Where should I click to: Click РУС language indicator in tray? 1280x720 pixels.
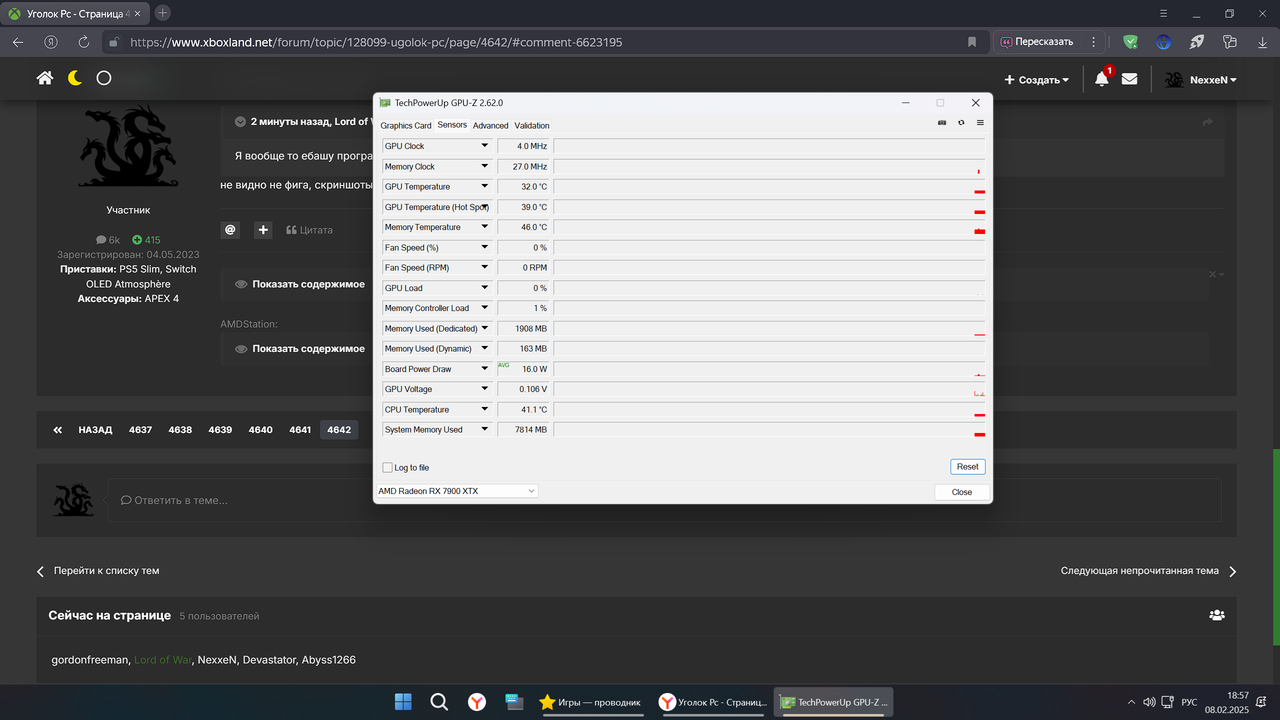(x=1190, y=702)
